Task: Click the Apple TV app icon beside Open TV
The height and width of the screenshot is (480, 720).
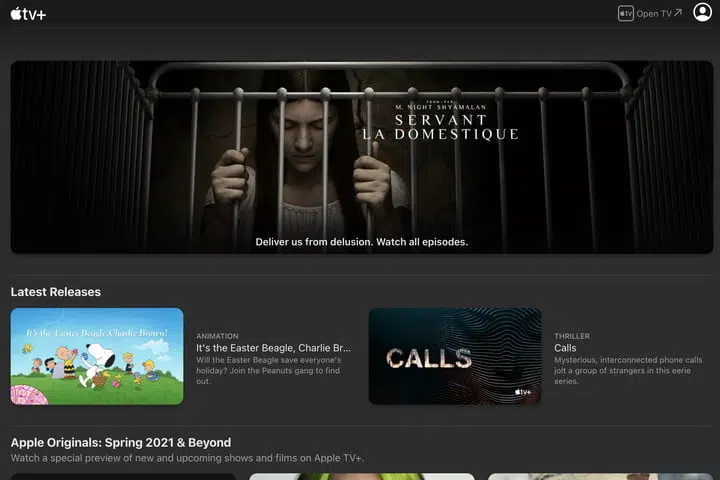Action: (625, 14)
